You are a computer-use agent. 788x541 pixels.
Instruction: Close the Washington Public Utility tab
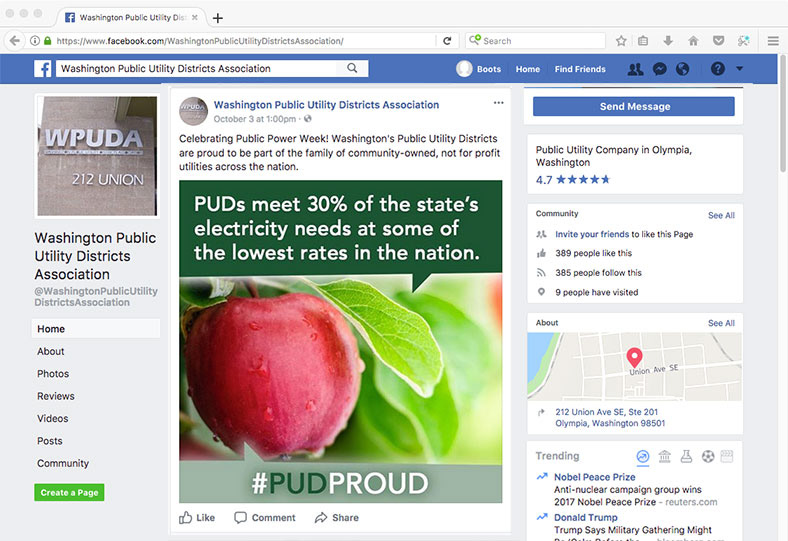(x=195, y=18)
